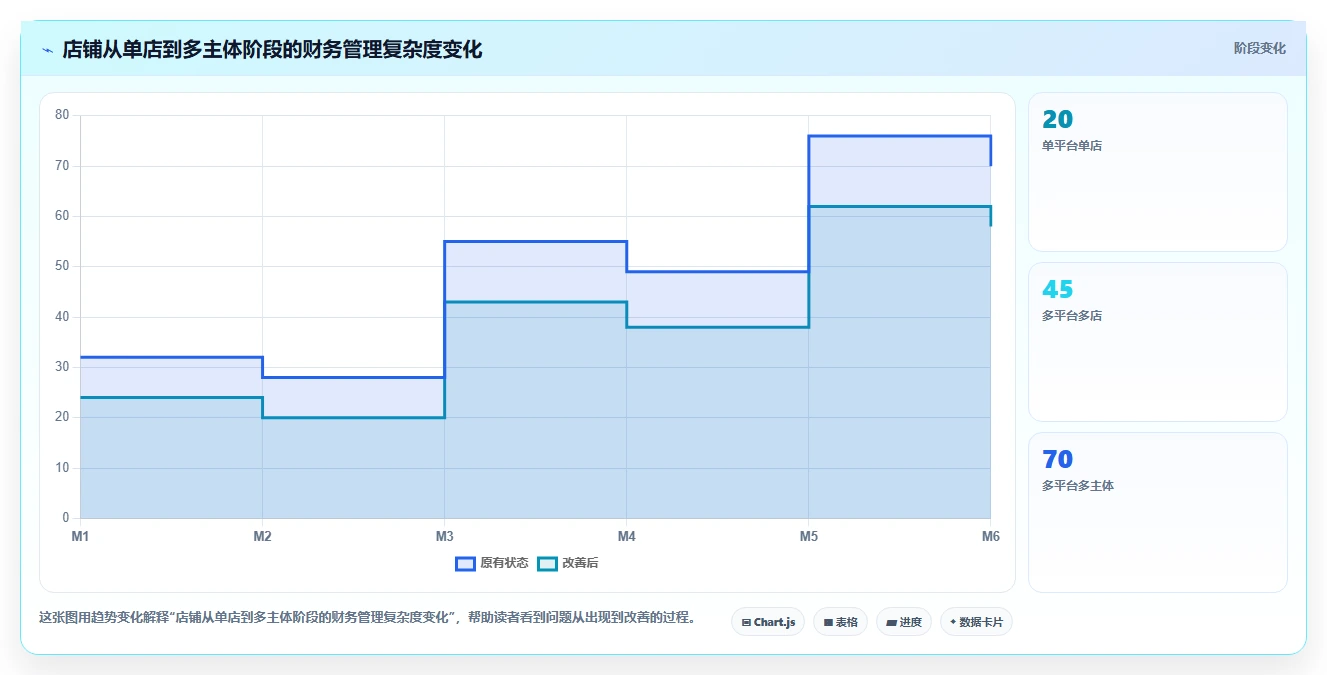Click the M6 x-axis label
The height and width of the screenshot is (675, 1327).
click(990, 537)
